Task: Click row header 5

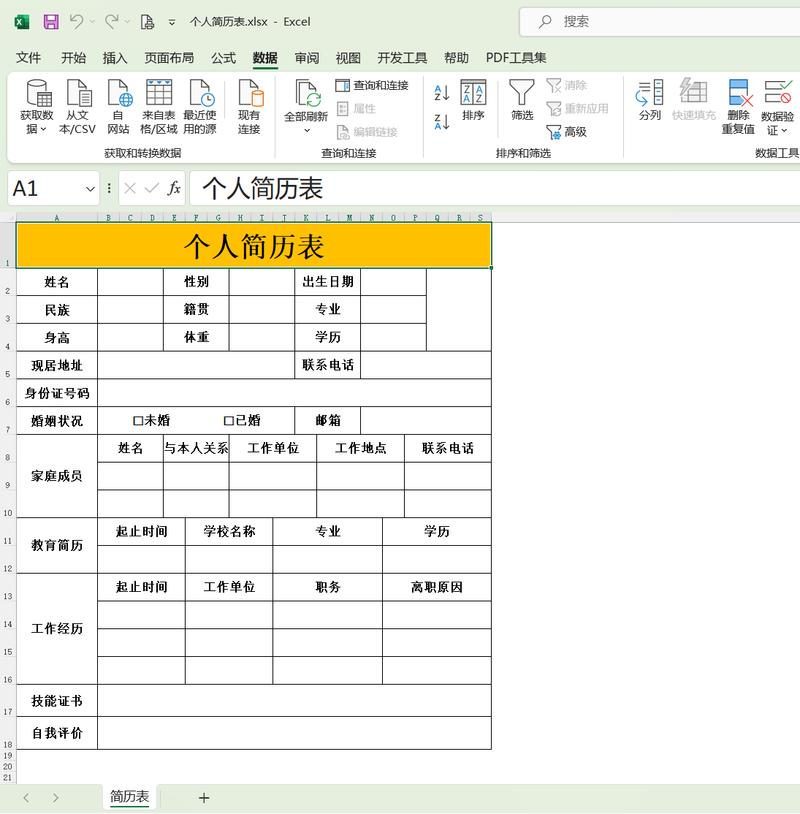Action: (x=8, y=365)
